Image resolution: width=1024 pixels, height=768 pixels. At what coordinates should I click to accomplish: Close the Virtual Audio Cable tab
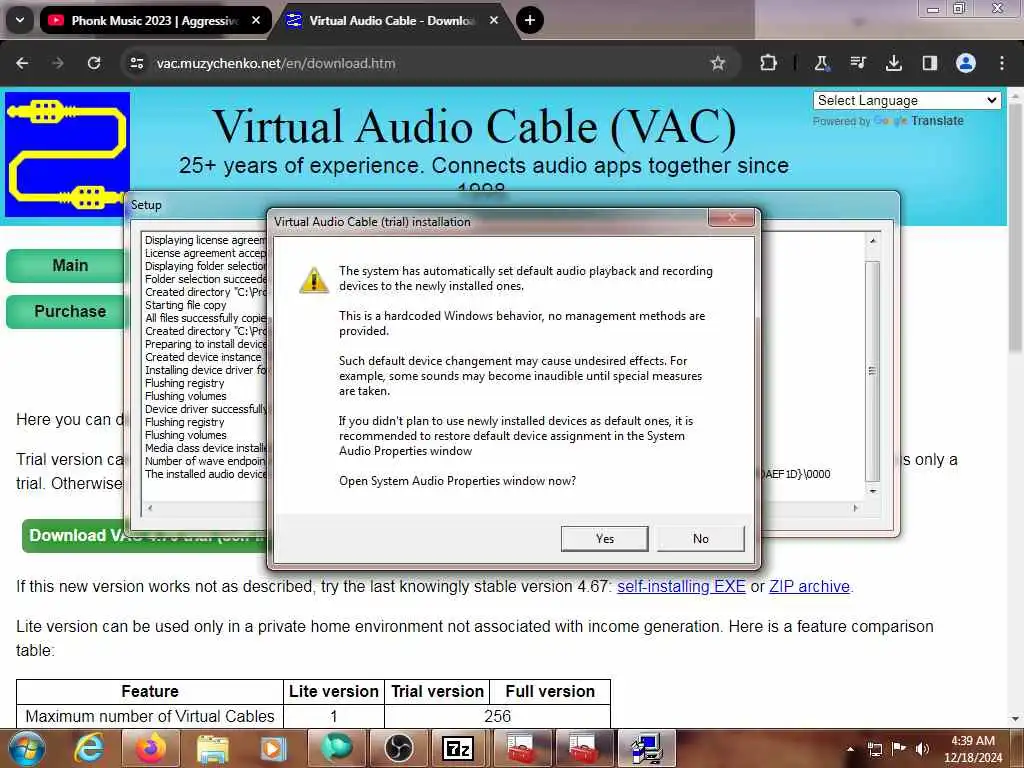(x=494, y=20)
